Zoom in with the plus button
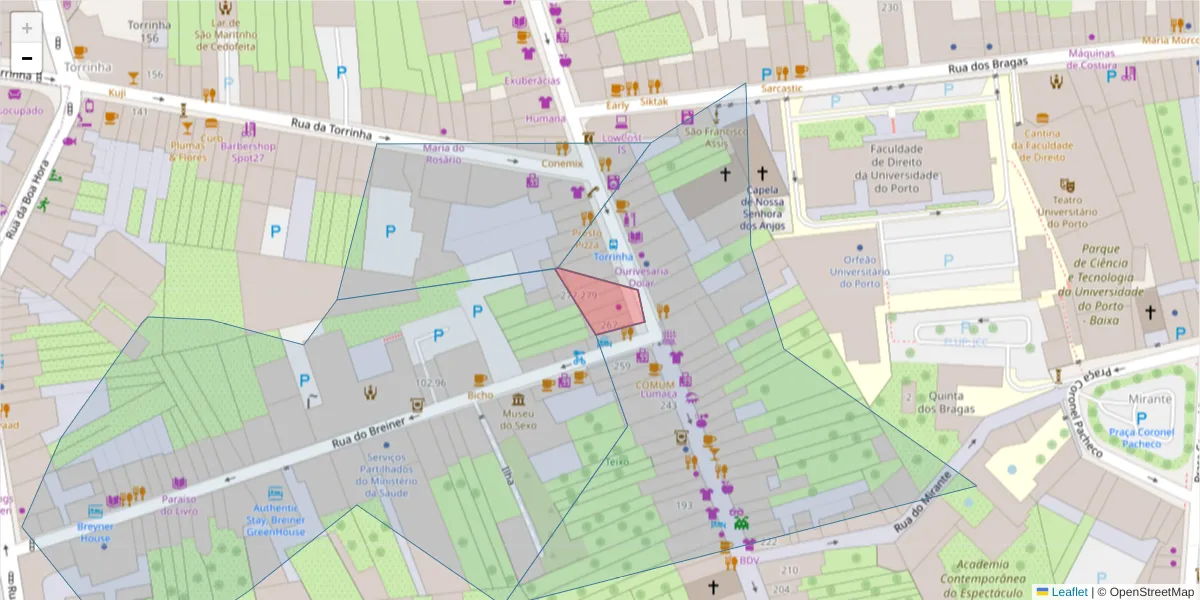1200x600 pixels. click(x=25, y=25)
